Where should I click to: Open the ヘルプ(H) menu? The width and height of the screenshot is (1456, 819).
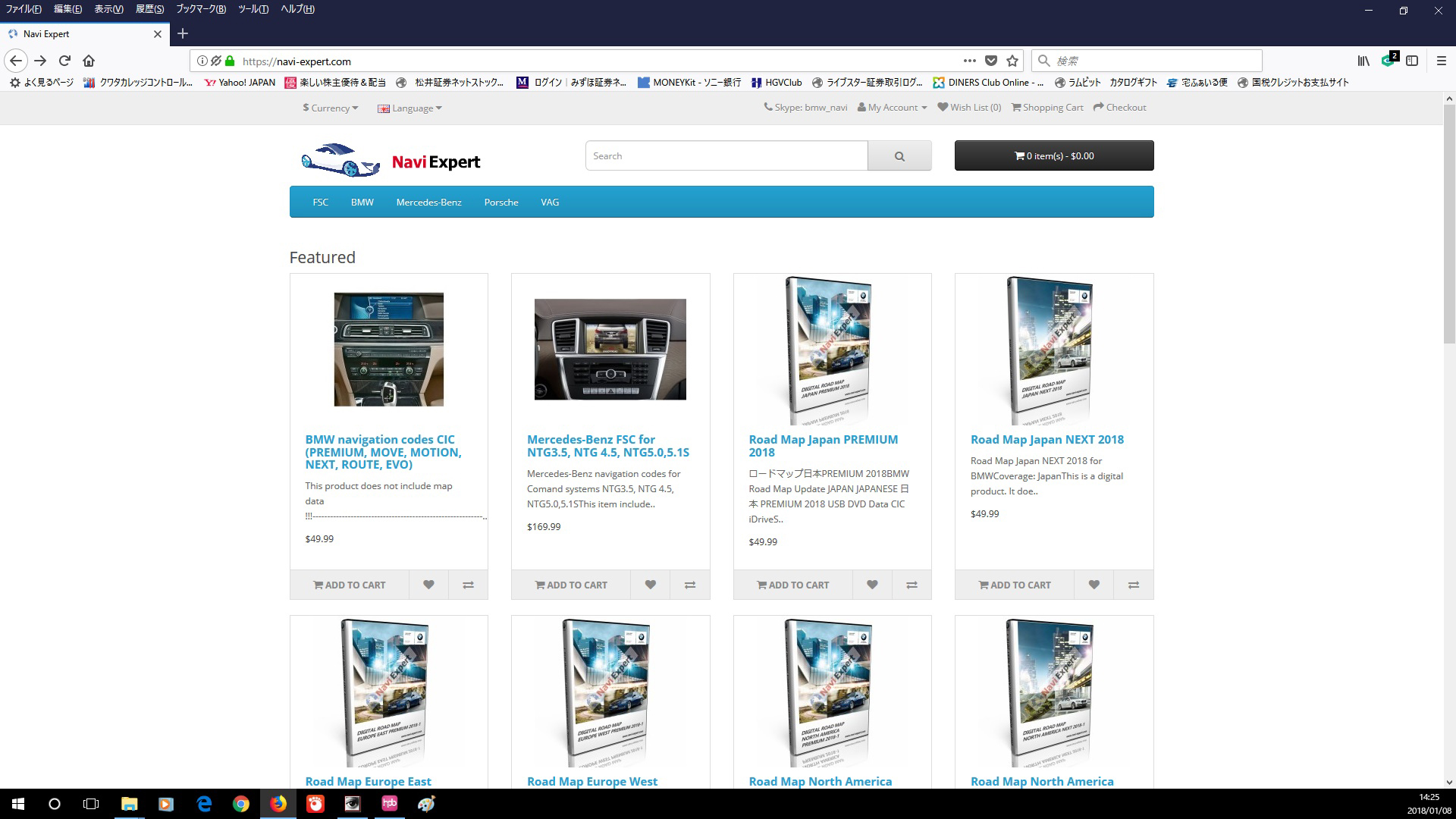click(297, 9)
